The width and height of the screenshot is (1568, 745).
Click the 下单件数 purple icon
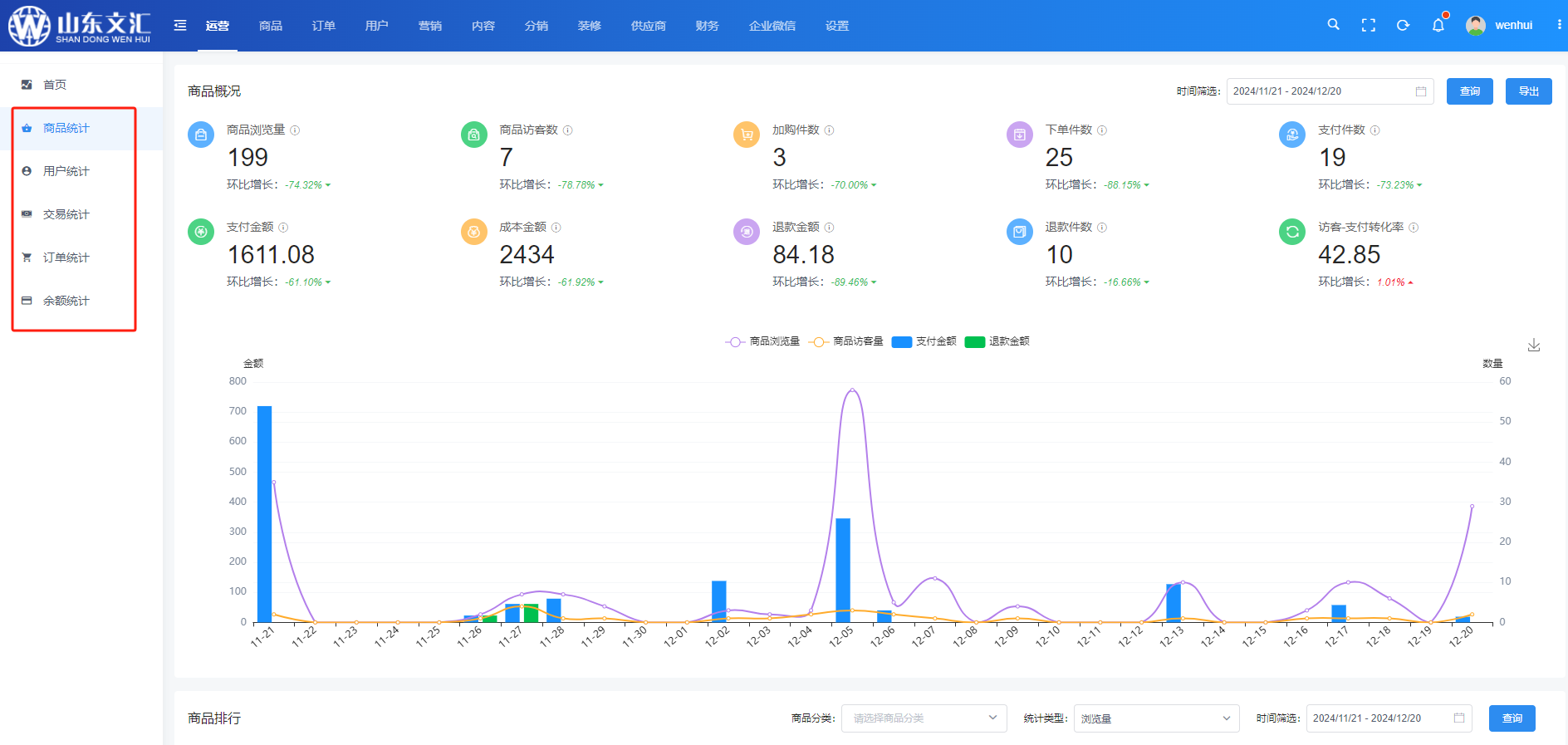1020,135
